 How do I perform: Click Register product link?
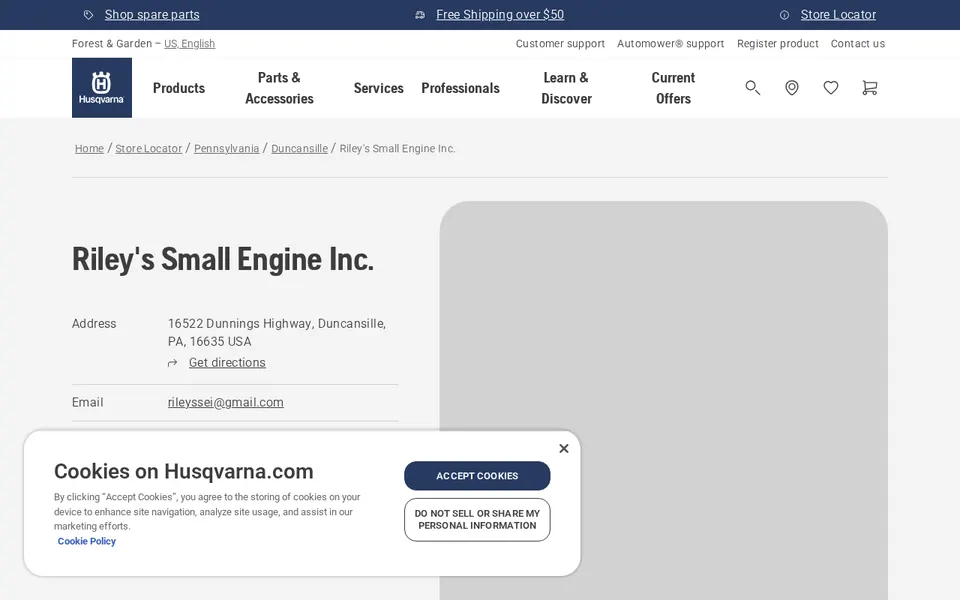[778, 43]
